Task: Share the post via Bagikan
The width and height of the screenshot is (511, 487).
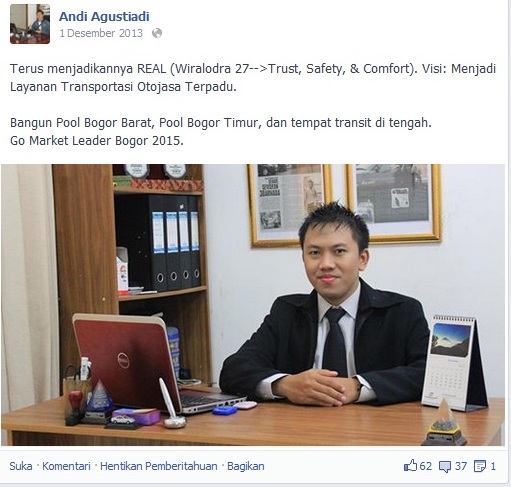Action: coord(246,466)
